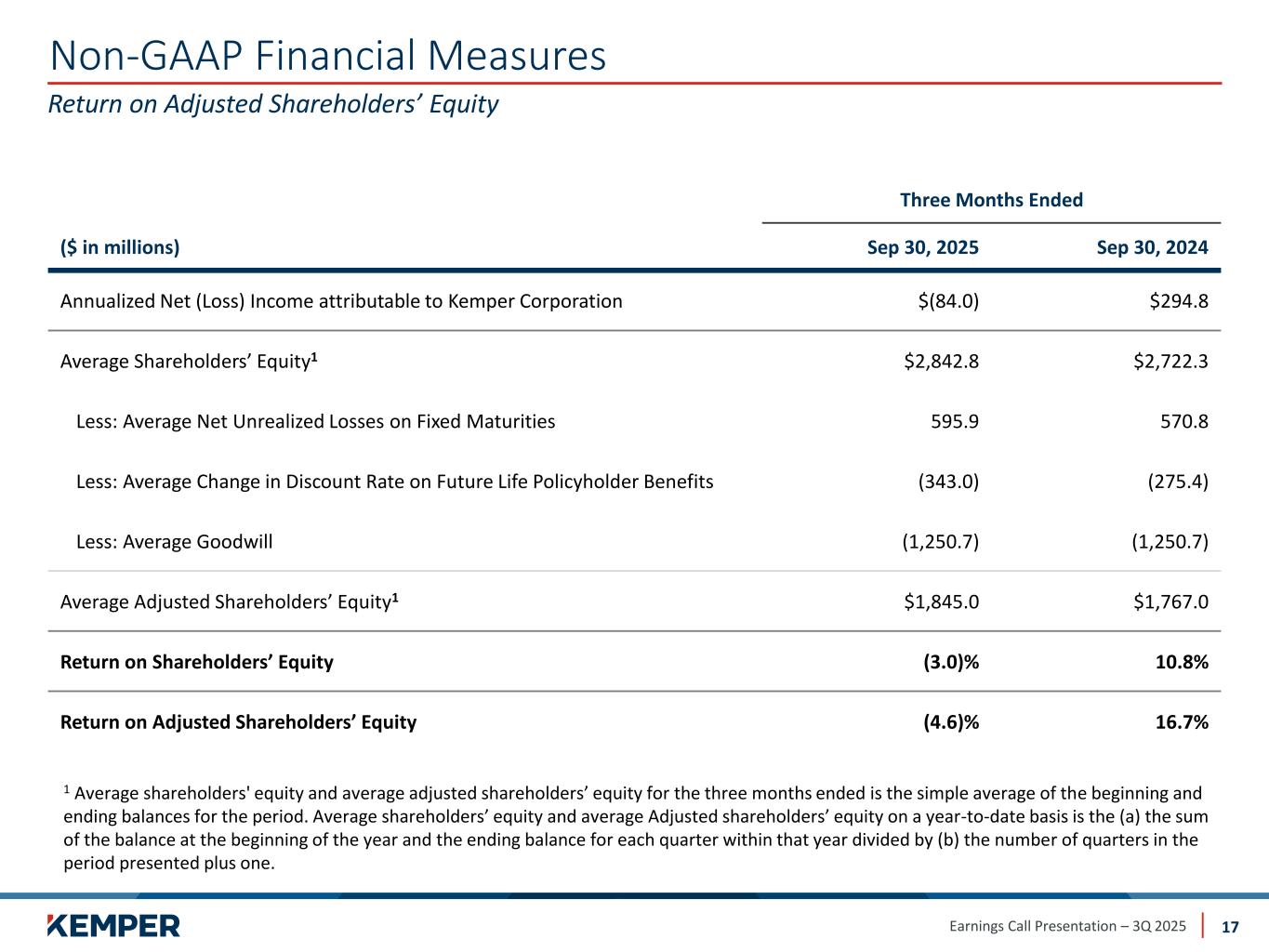Click the "Three Months Ended" column header
The image size is (1269, 952).
point(991,200)
